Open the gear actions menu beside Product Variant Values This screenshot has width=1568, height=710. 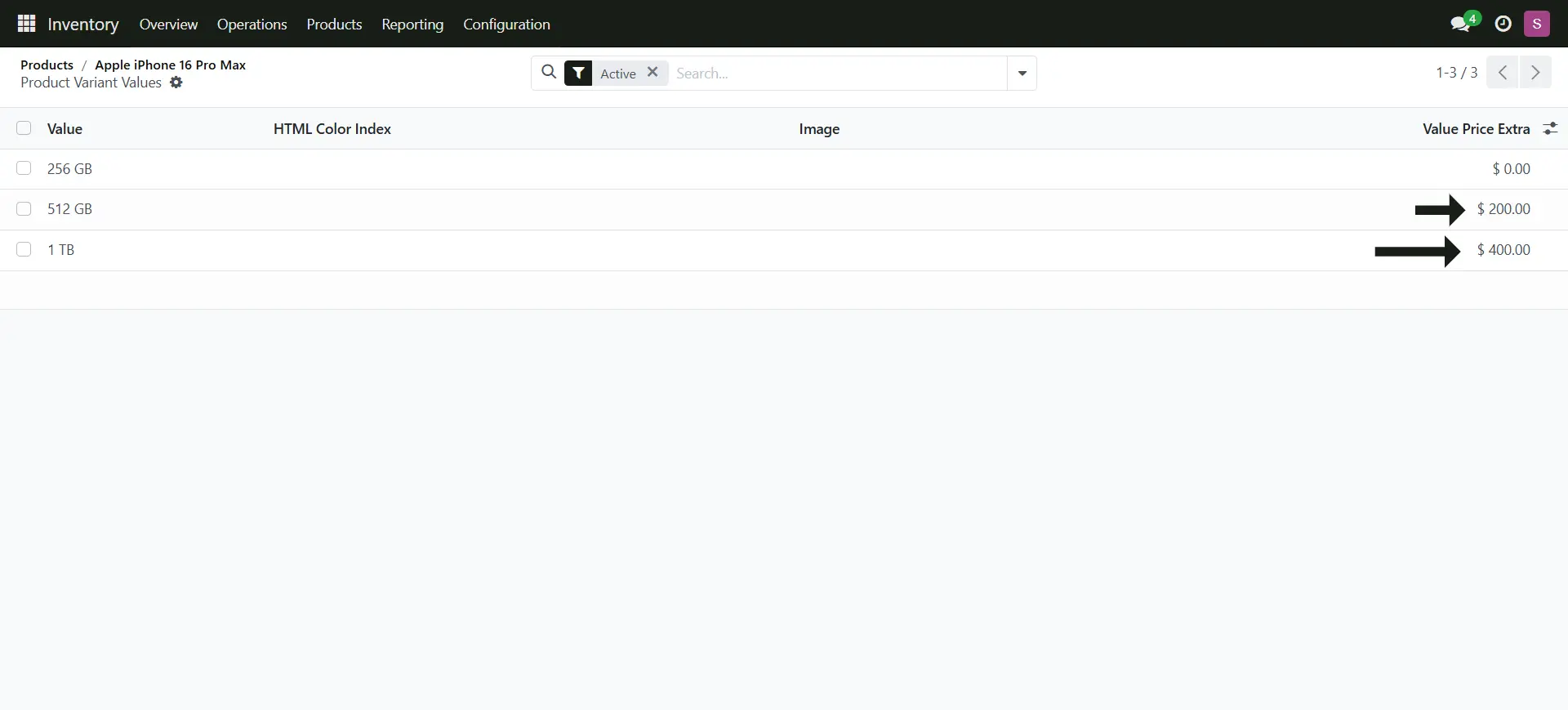tap(176, 83)
